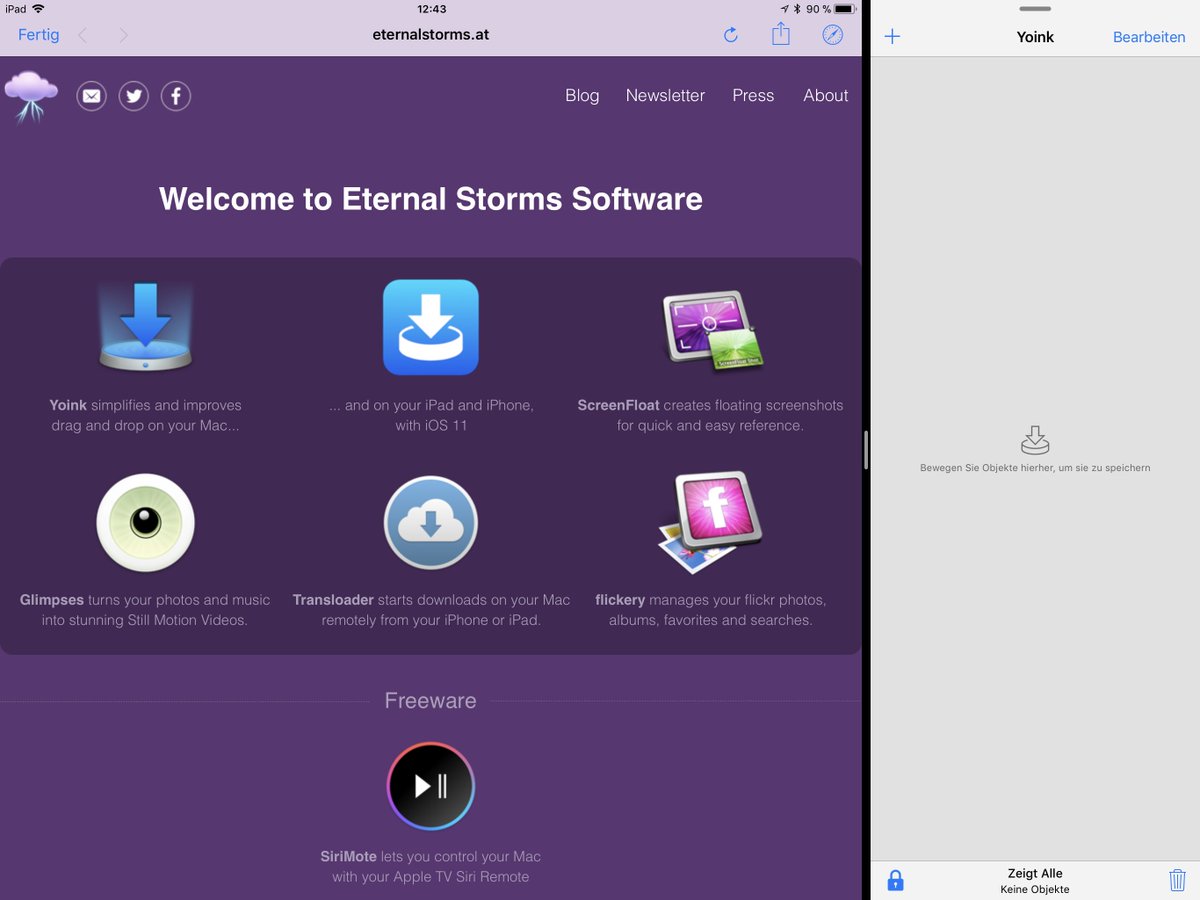Open the Newsletter menu item
Image resolution: width=1200 pixels, height=900 pixels.
coord(665,95)
